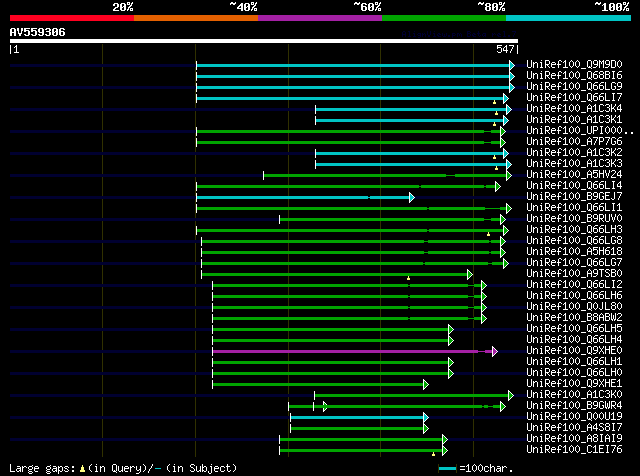Click the 547 query end position label
640x476 pixels.
[x=505, y=49]
